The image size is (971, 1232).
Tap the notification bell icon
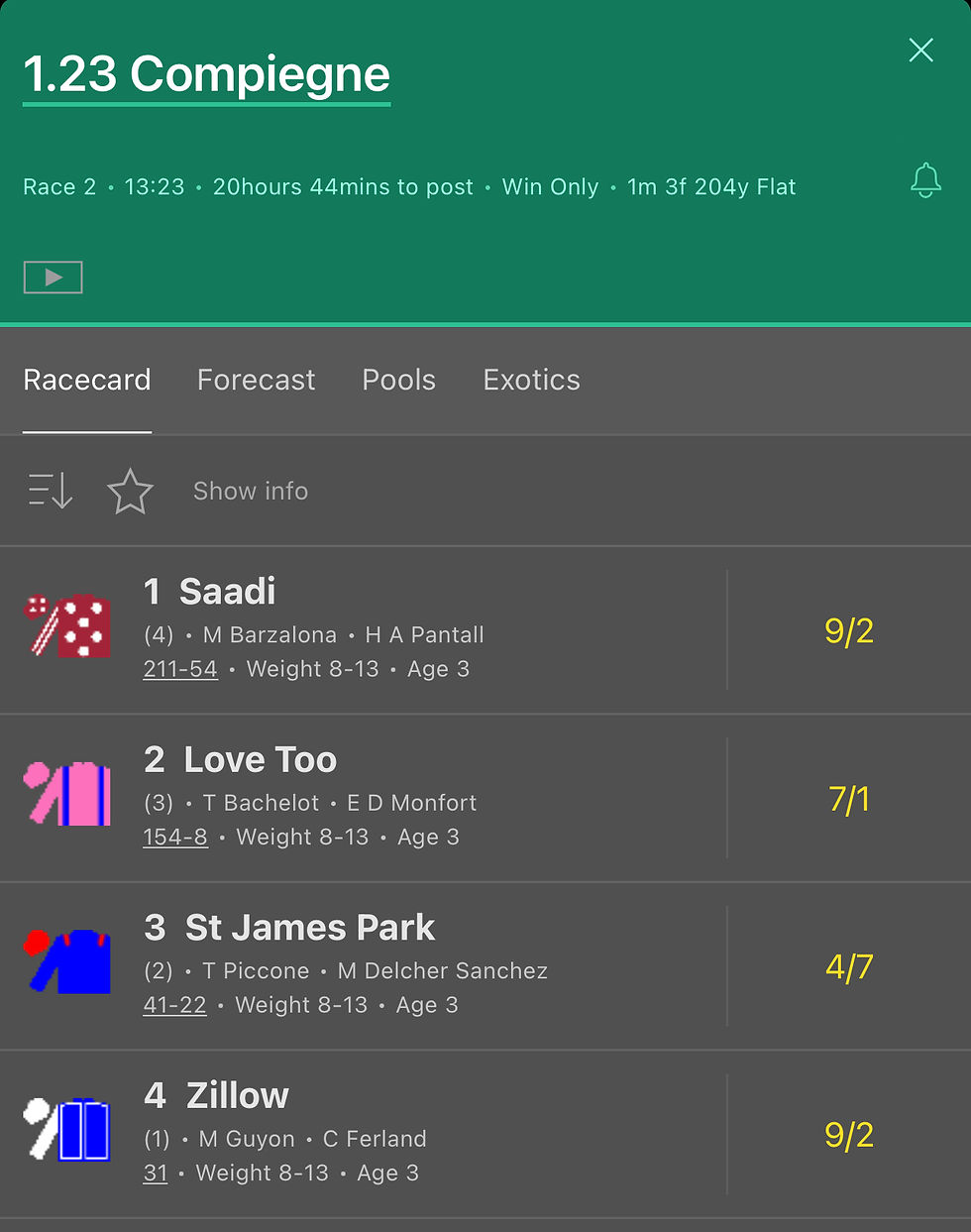point(925,180)
